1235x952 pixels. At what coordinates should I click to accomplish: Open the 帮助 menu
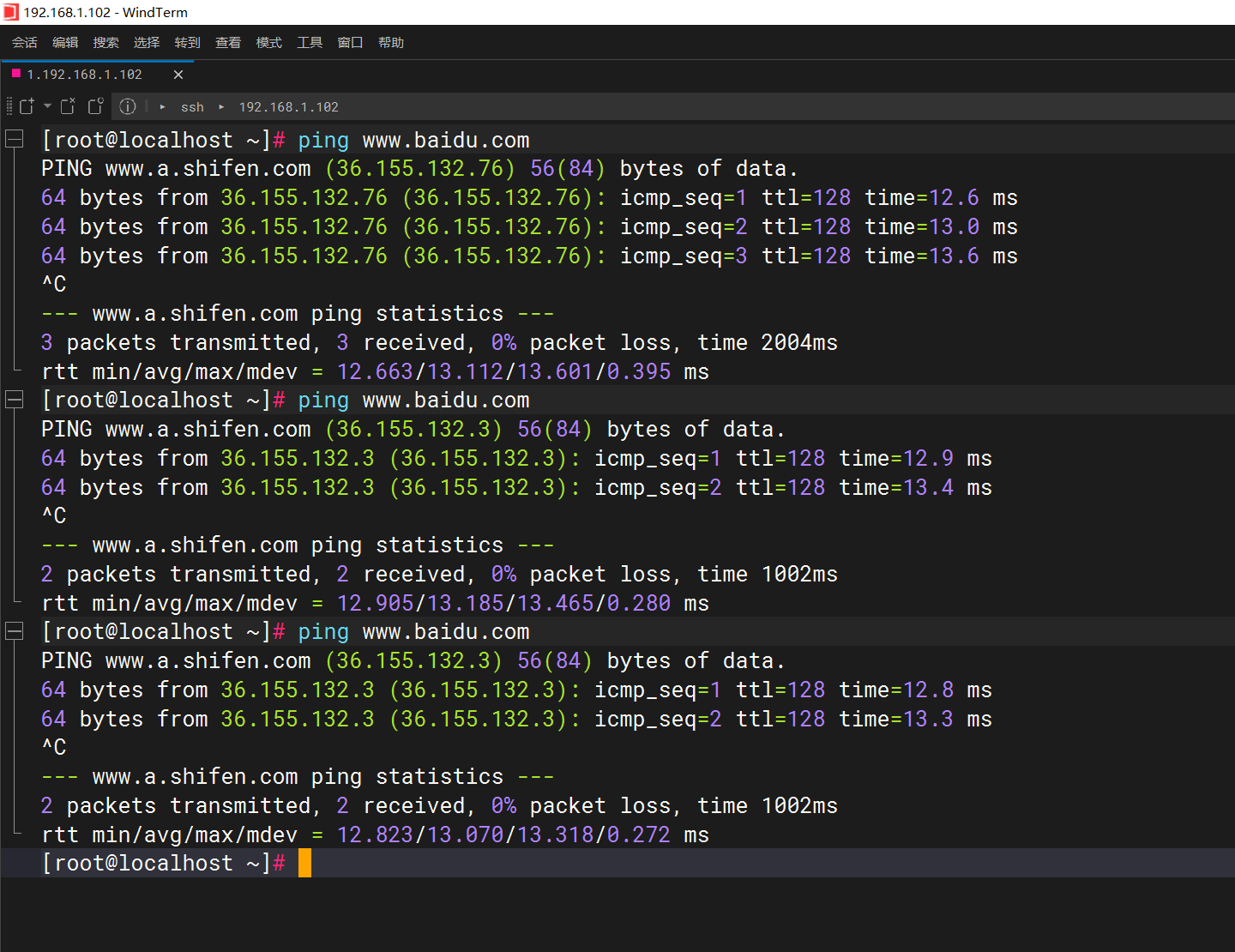pos(391,42)
